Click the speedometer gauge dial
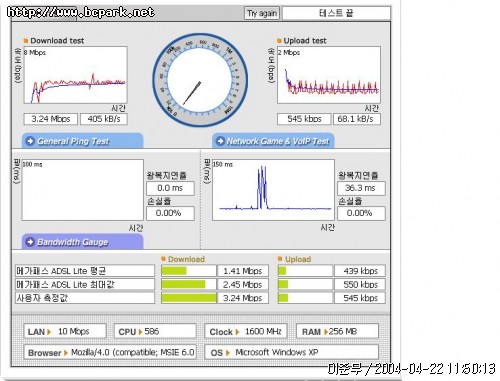This screenshot has width=500, height=381. (200, 80)
